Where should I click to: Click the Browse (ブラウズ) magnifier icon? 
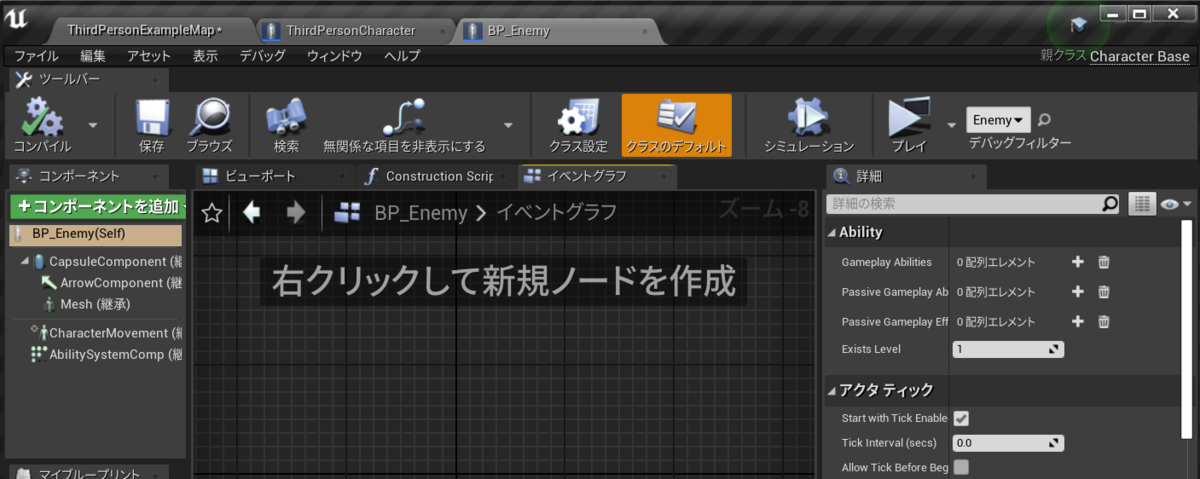click(x=209, y=117)
